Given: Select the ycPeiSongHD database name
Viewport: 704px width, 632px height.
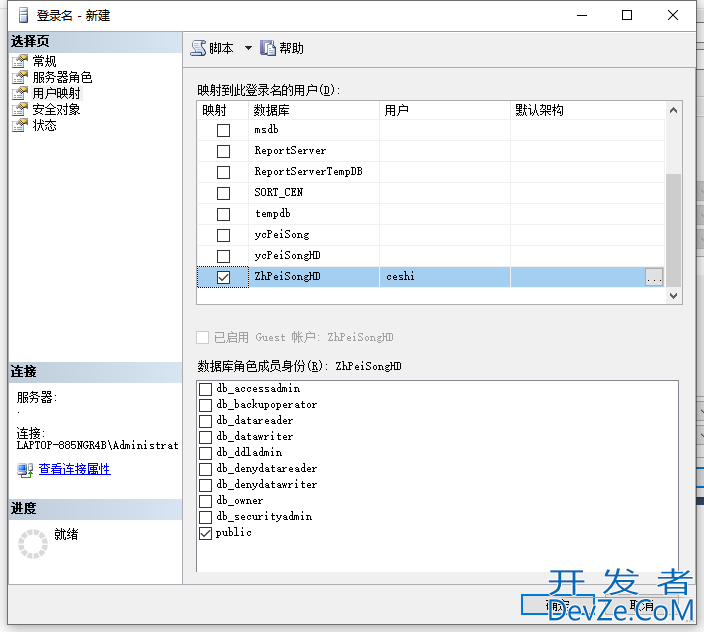Looking at the screenshot, I should pos(287,255).
